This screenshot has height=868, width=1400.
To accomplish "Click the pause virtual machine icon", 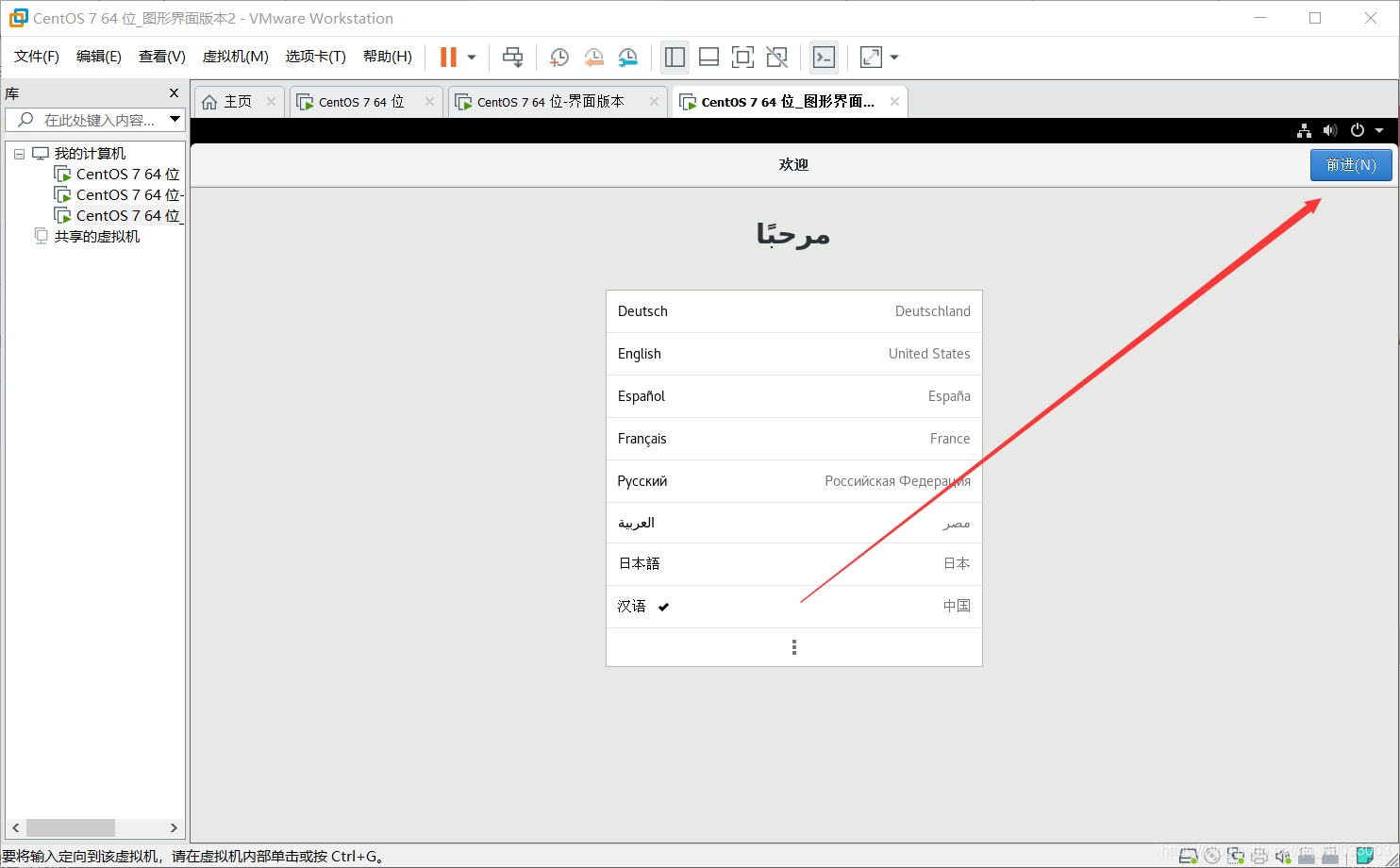I will [x=448, y=58].
